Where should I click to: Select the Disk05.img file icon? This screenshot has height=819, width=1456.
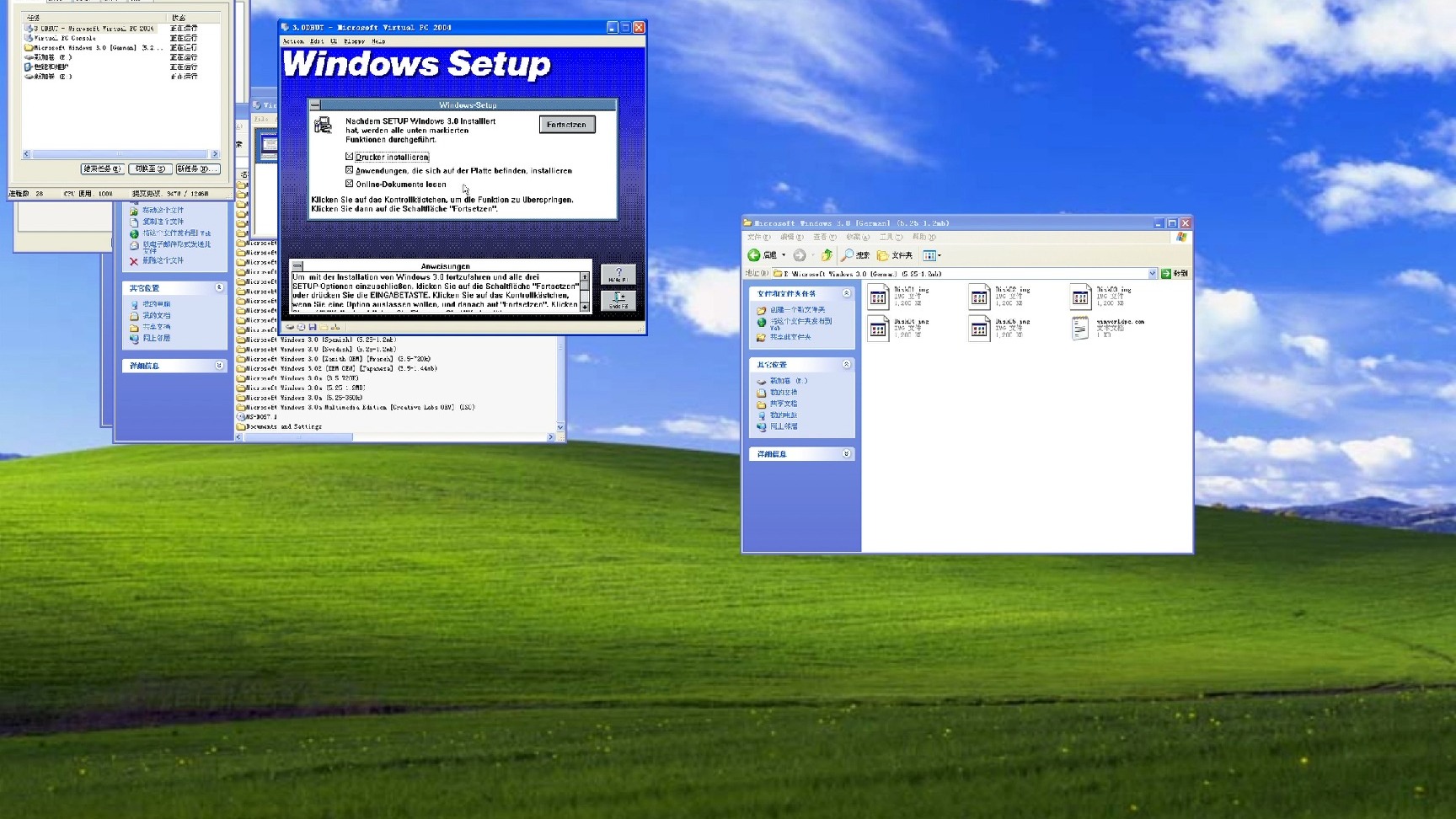[x=979, y=329]
